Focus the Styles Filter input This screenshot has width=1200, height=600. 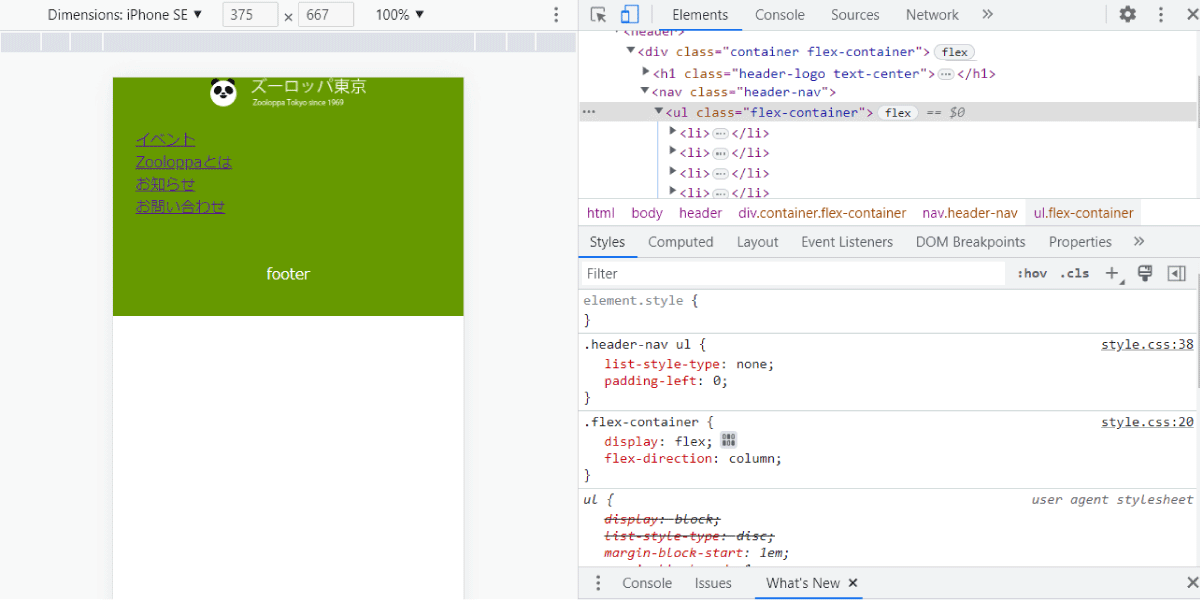(x=793, y=273)
